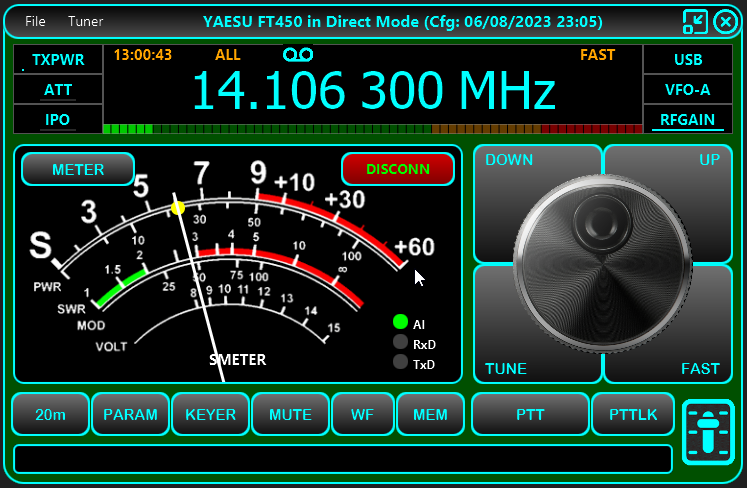Viewport: 747px width, 488px height.
Task: Open the Tuner menu
Action: [85, 21]
